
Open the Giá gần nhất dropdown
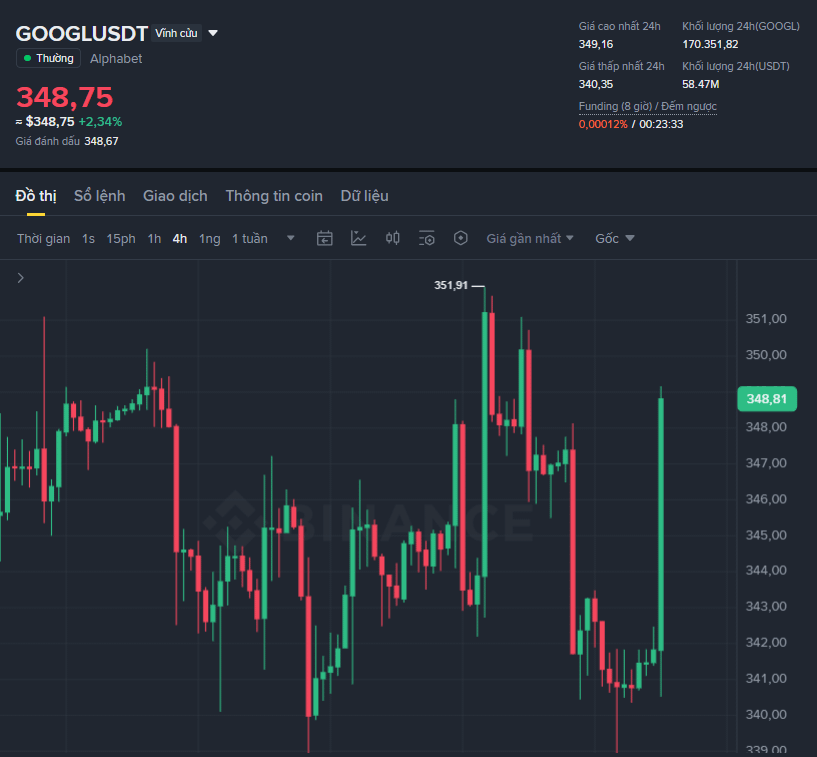[x=530, y=239]
